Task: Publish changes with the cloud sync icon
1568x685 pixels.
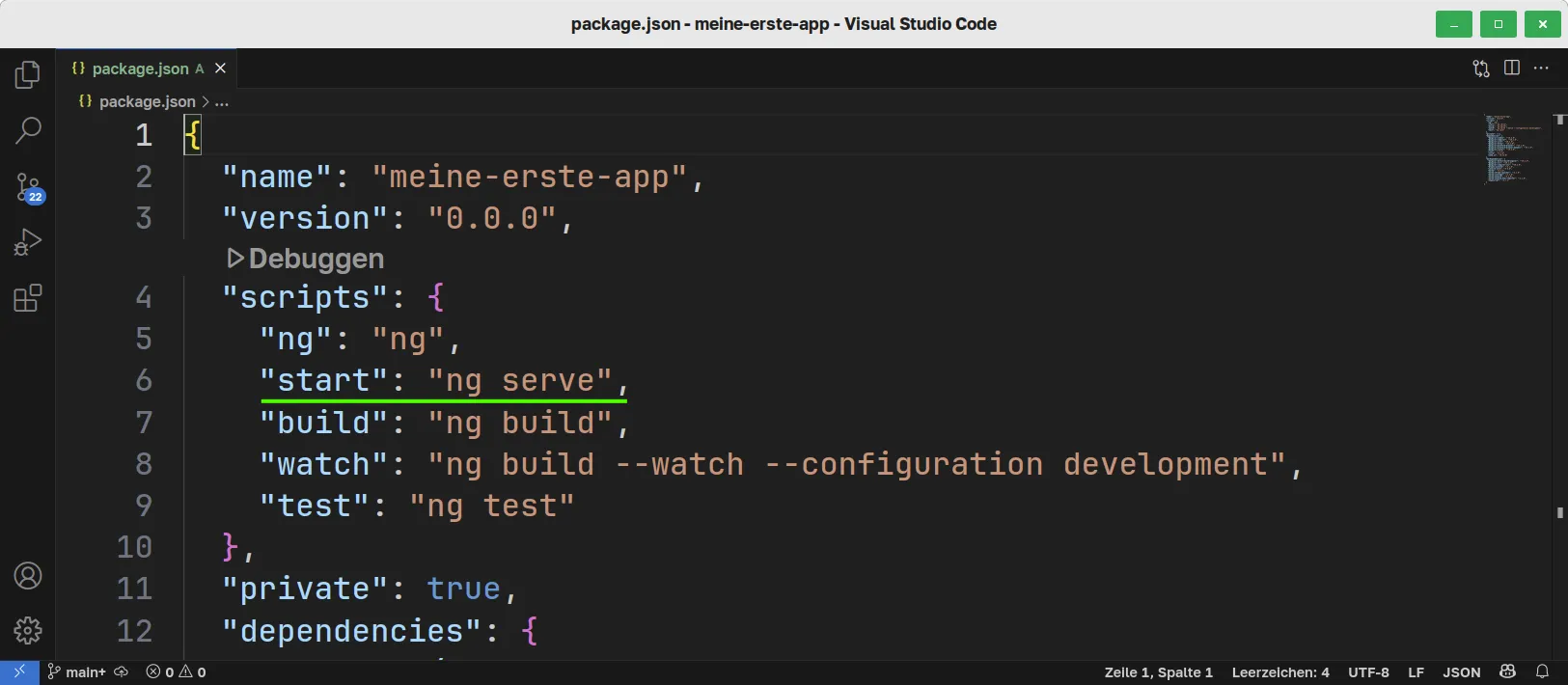Action: 122,672
